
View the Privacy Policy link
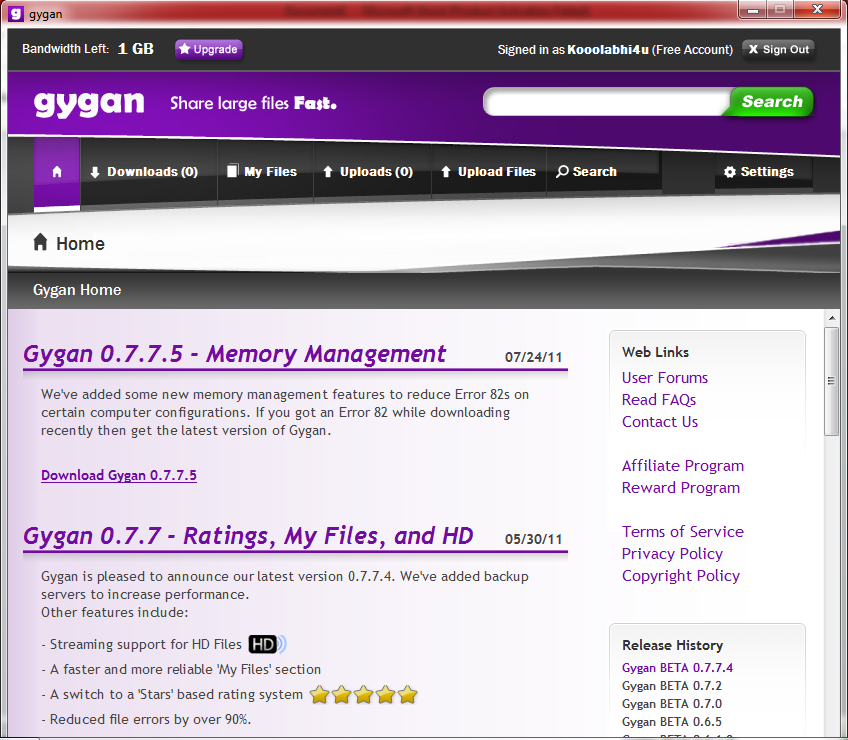[672, 554]
